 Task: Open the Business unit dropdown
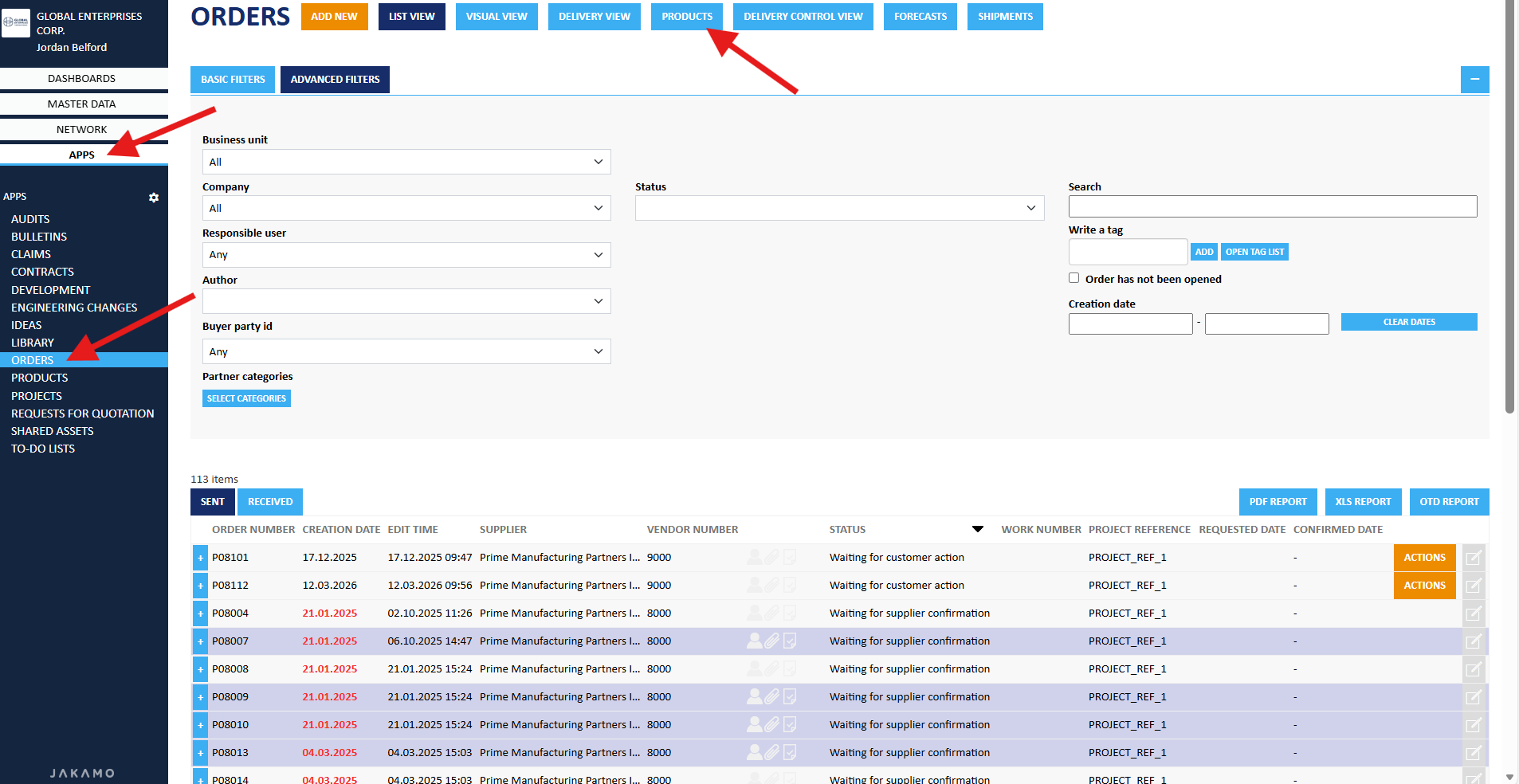406,162
